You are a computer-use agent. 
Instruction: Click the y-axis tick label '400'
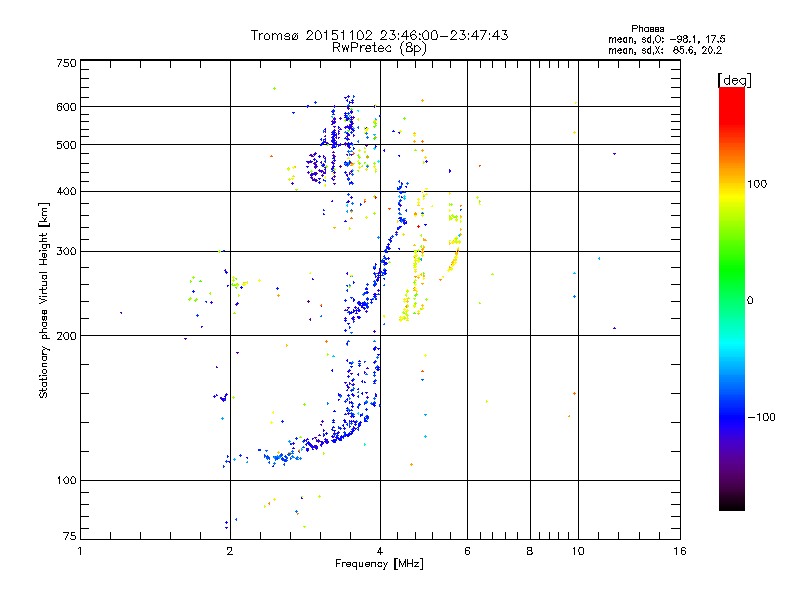tap(66, 192)
